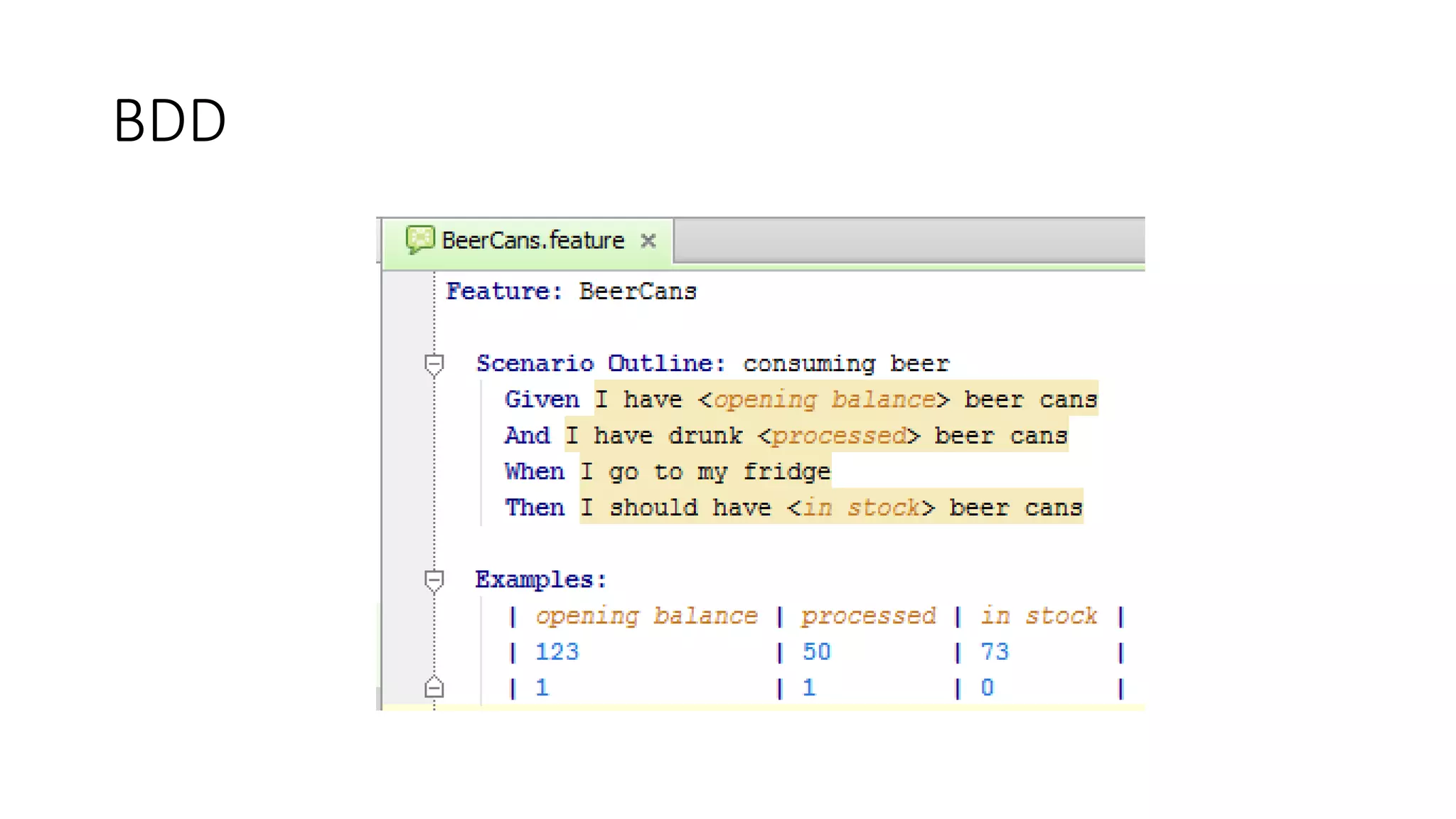Viewport: 1456px width, 819px height.
Task: Click the in stock placeholder in Then step
Action: coord(861,508)
